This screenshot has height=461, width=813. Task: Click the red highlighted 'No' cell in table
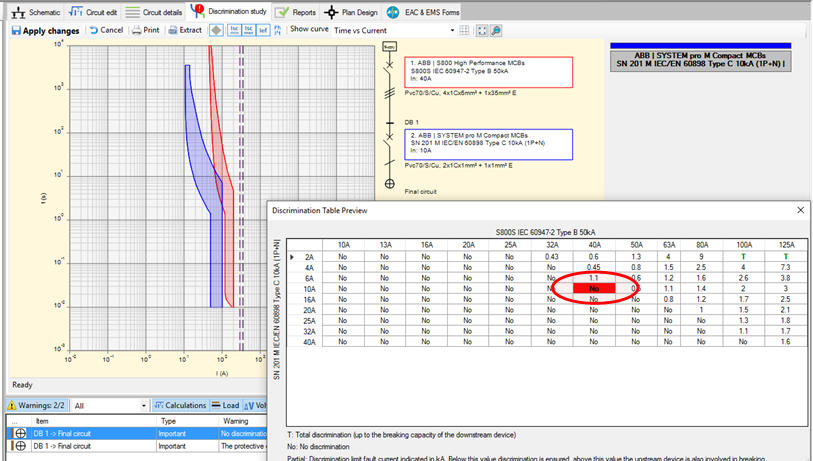pyautogui.click(x=594, y=288)
